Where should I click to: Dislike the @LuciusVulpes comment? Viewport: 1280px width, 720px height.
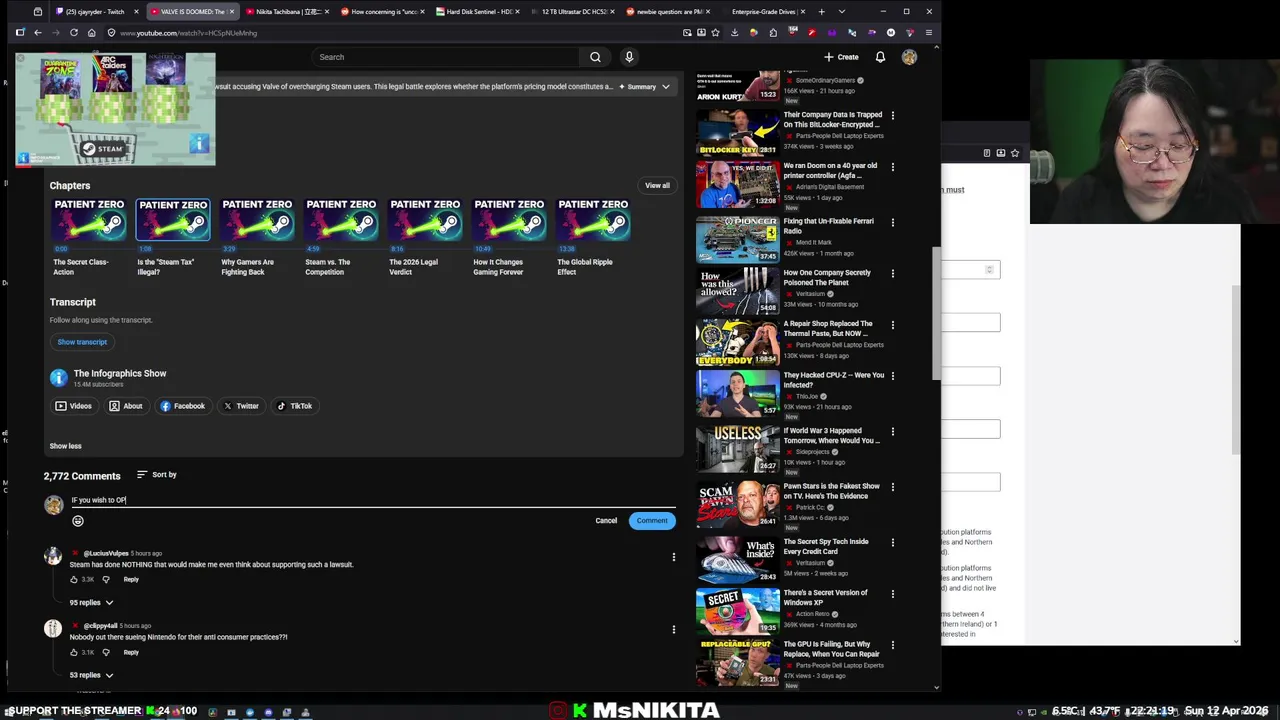tap(106, 580)
